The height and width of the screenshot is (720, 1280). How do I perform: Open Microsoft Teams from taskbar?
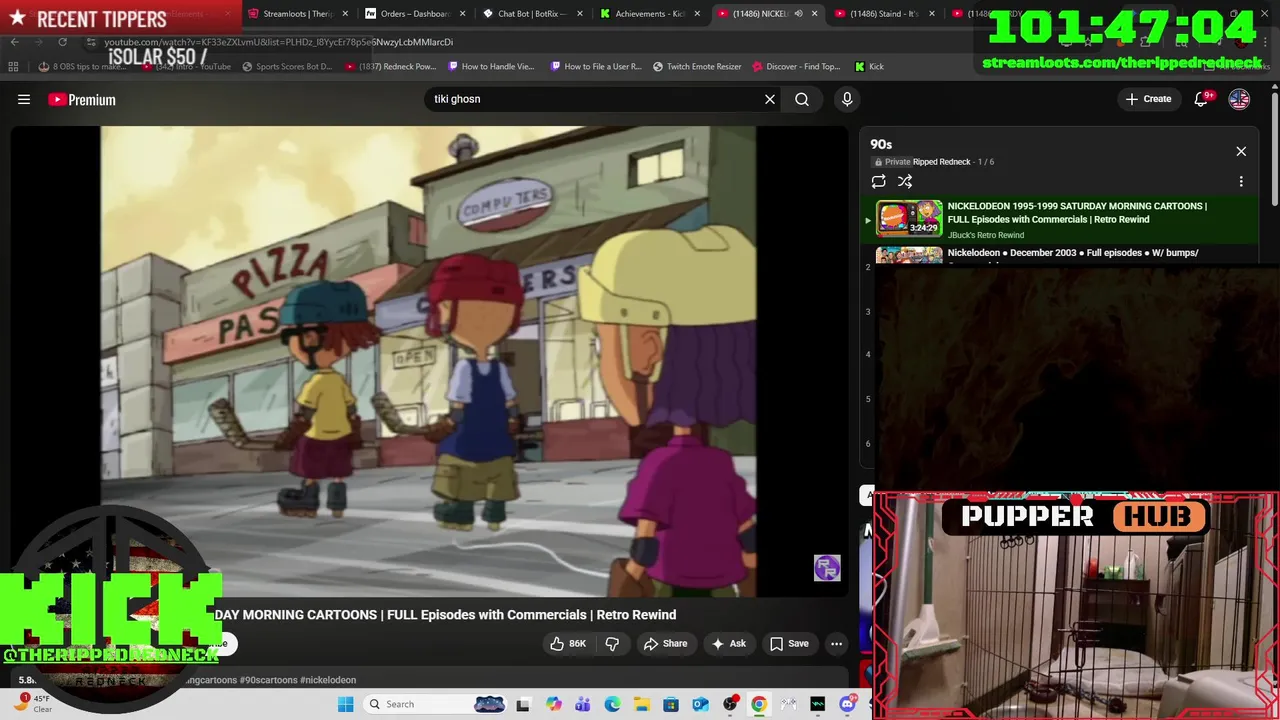pos(582,704)
